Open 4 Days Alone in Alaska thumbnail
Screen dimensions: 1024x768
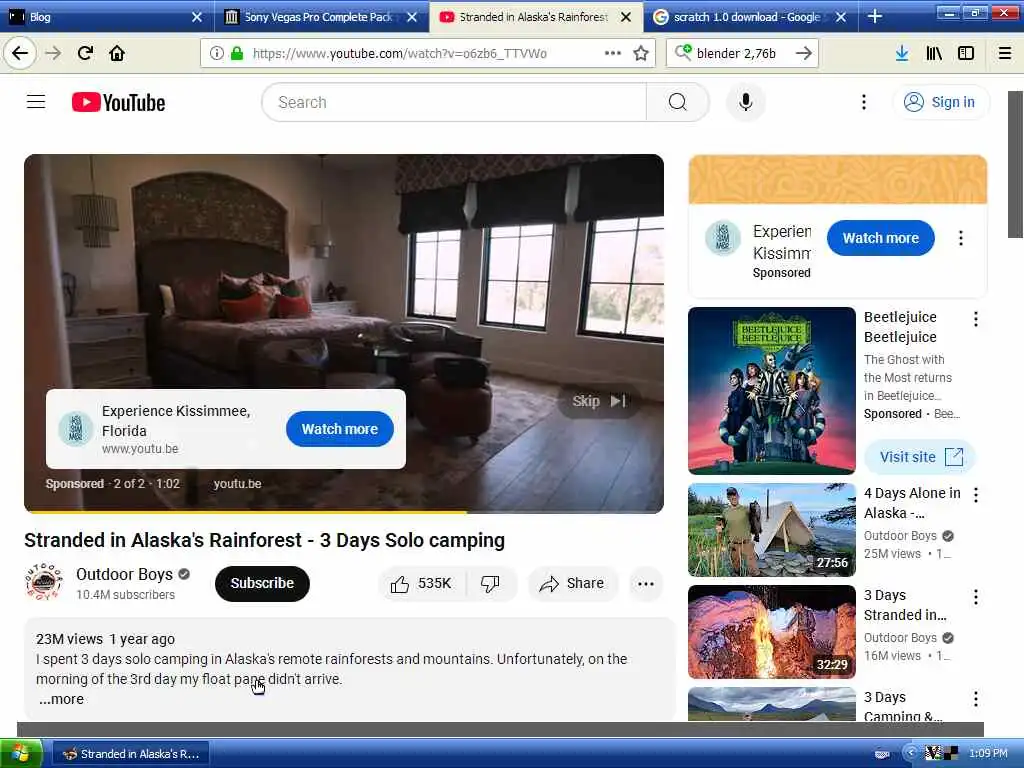(771, 530)
